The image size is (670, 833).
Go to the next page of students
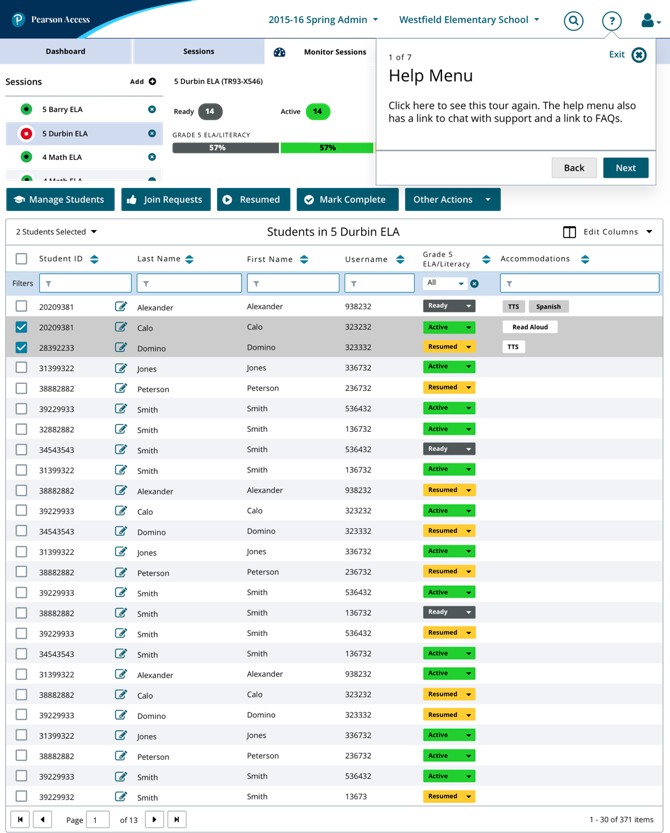click(x=154, y=819)
